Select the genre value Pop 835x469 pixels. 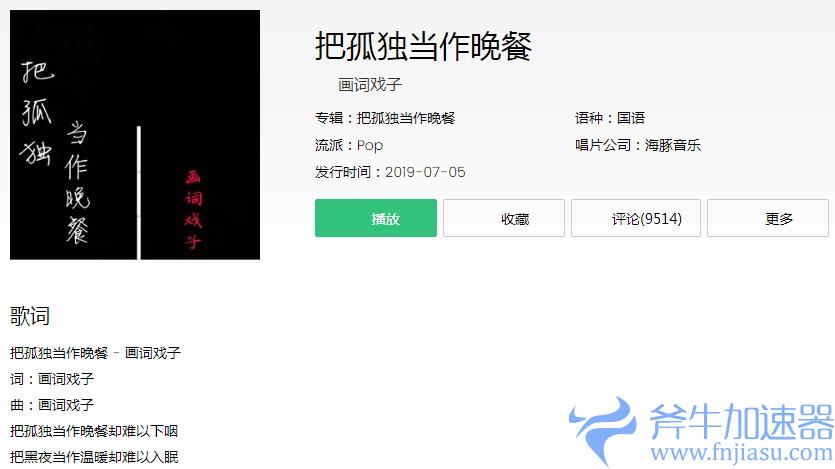370,145
